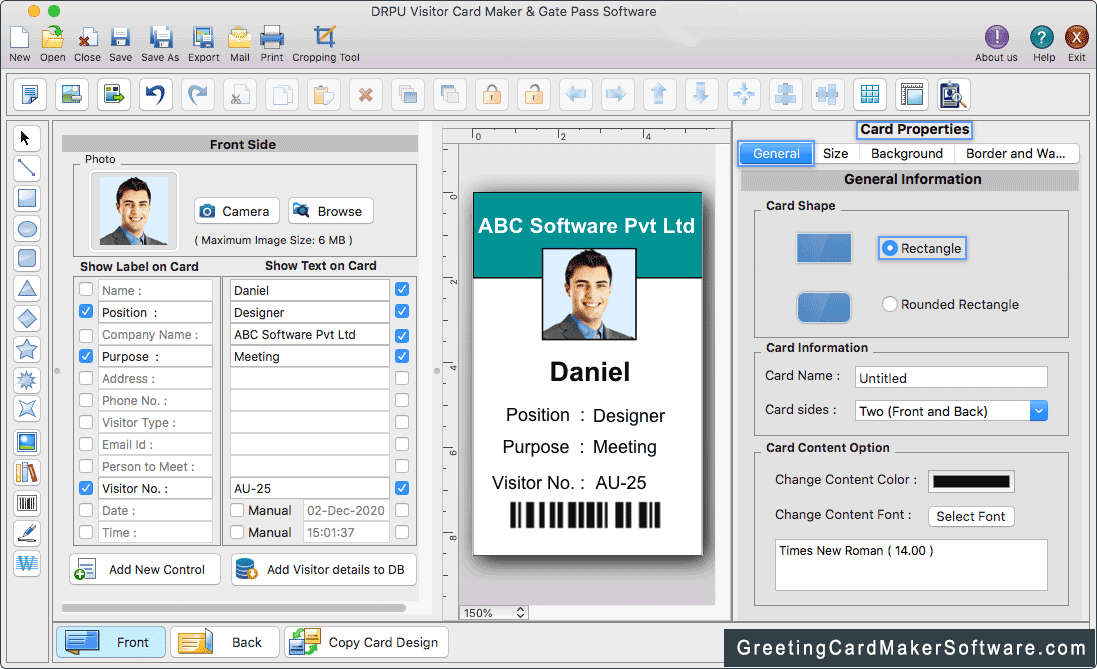This screenshot has width=1097, height=669.
Task: Select the Rounded Rectangle card shape
Action: tap(889, 304)
